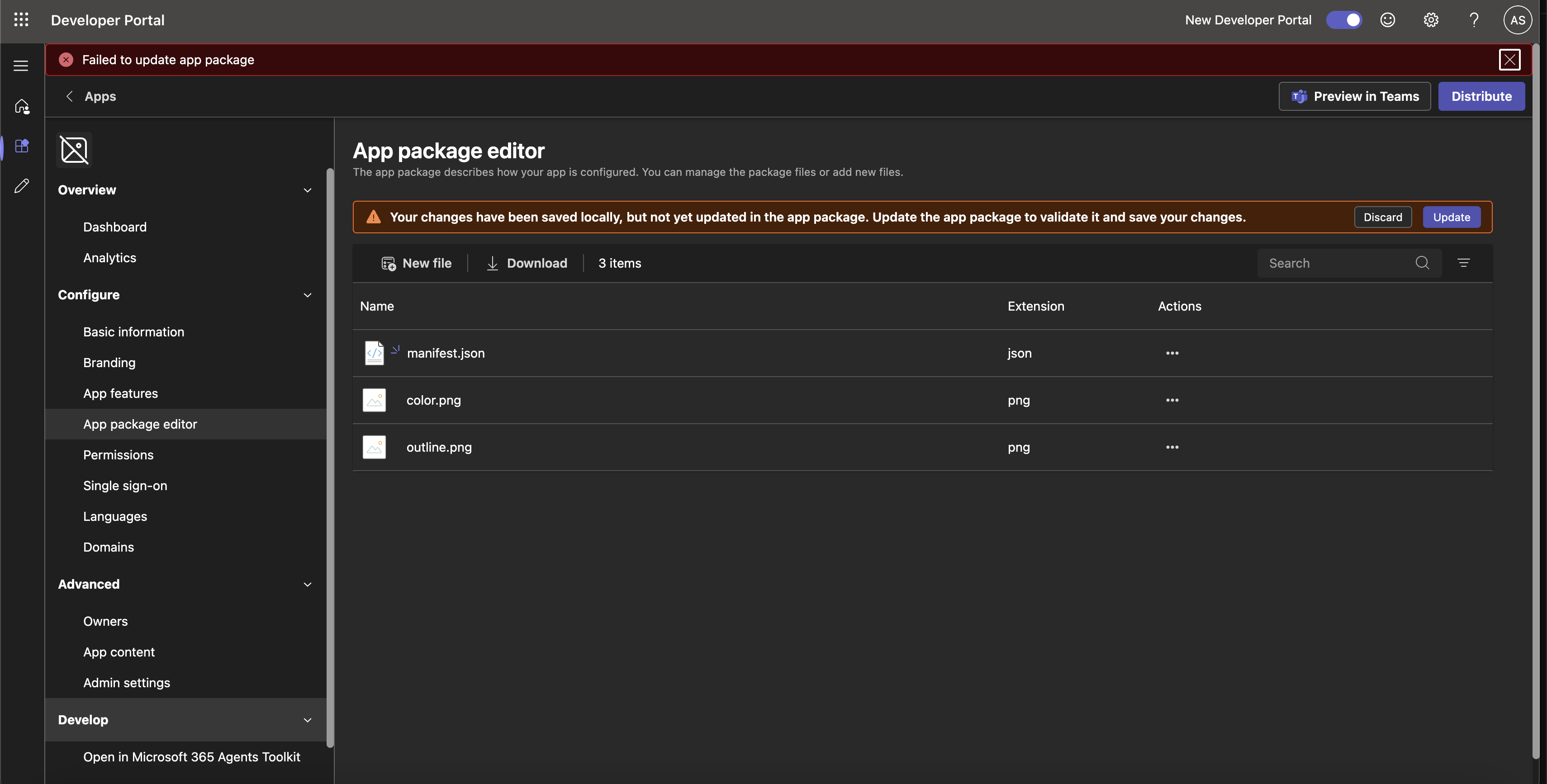Viewport: 1547px width, 784px height.
Task: Navigate to Permissions in sidebar
Action: click(x=119, y=455)
